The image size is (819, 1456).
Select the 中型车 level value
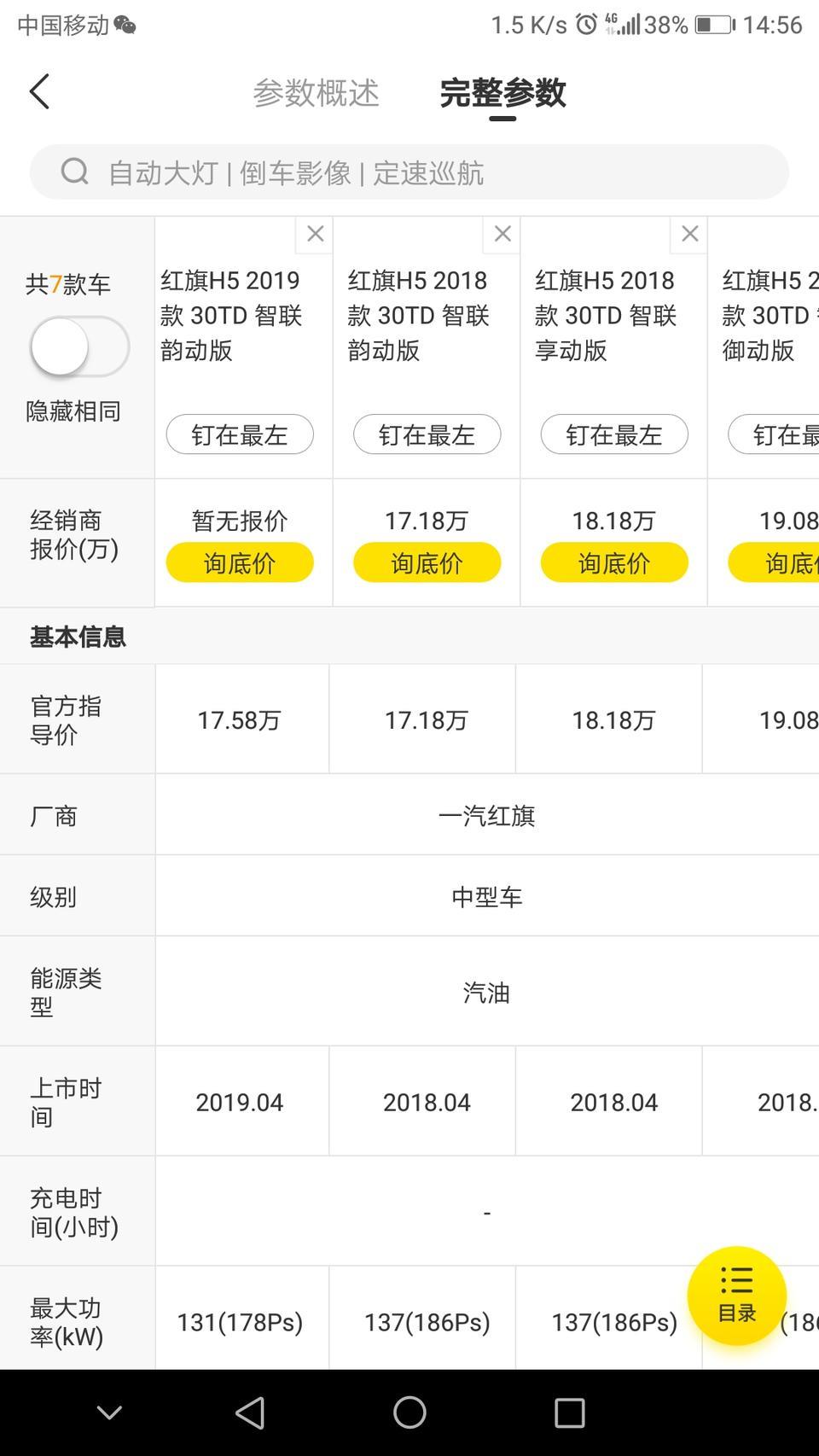point(486,897)
